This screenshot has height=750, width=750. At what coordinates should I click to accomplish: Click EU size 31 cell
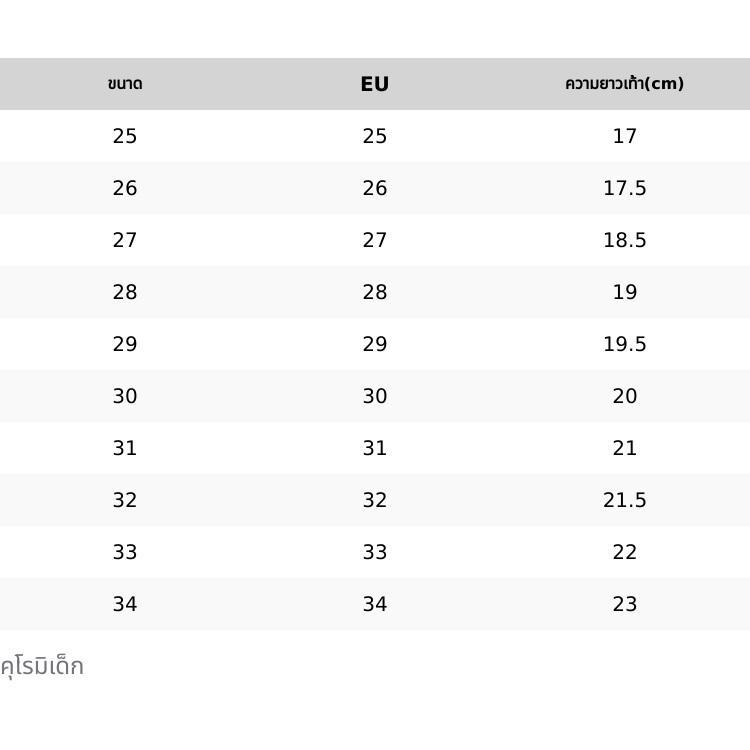(375, 448)
